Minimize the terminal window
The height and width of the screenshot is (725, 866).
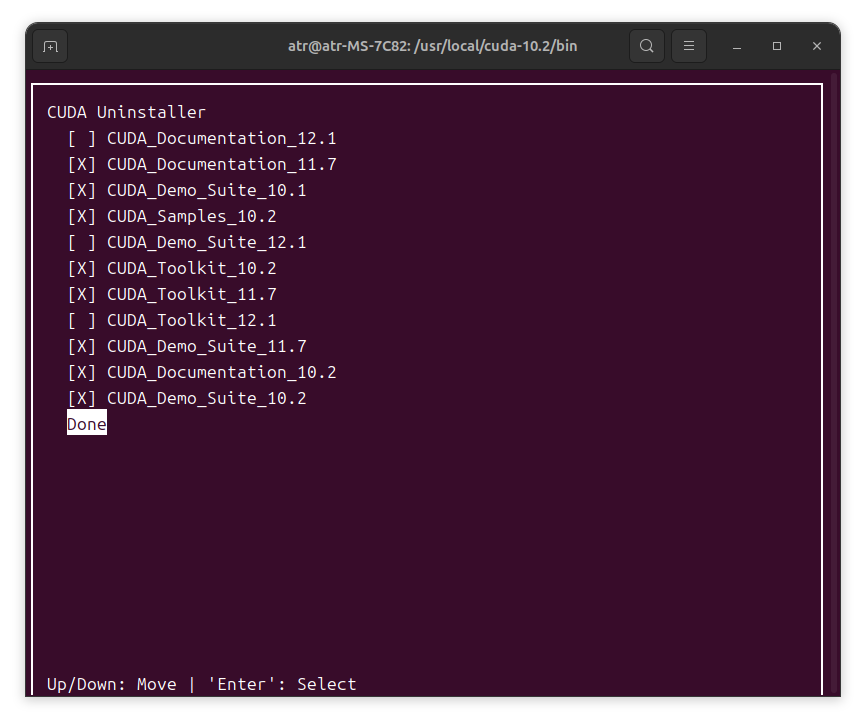tap(737, 46)
